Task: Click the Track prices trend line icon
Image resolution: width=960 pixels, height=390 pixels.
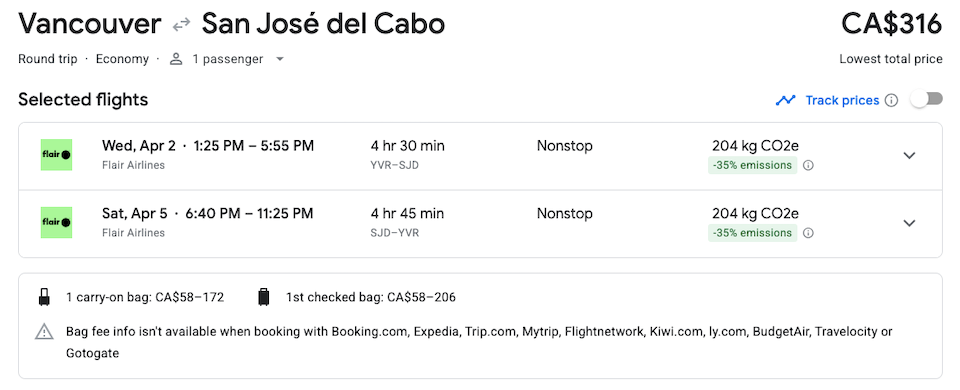Action: coord(786,100)
